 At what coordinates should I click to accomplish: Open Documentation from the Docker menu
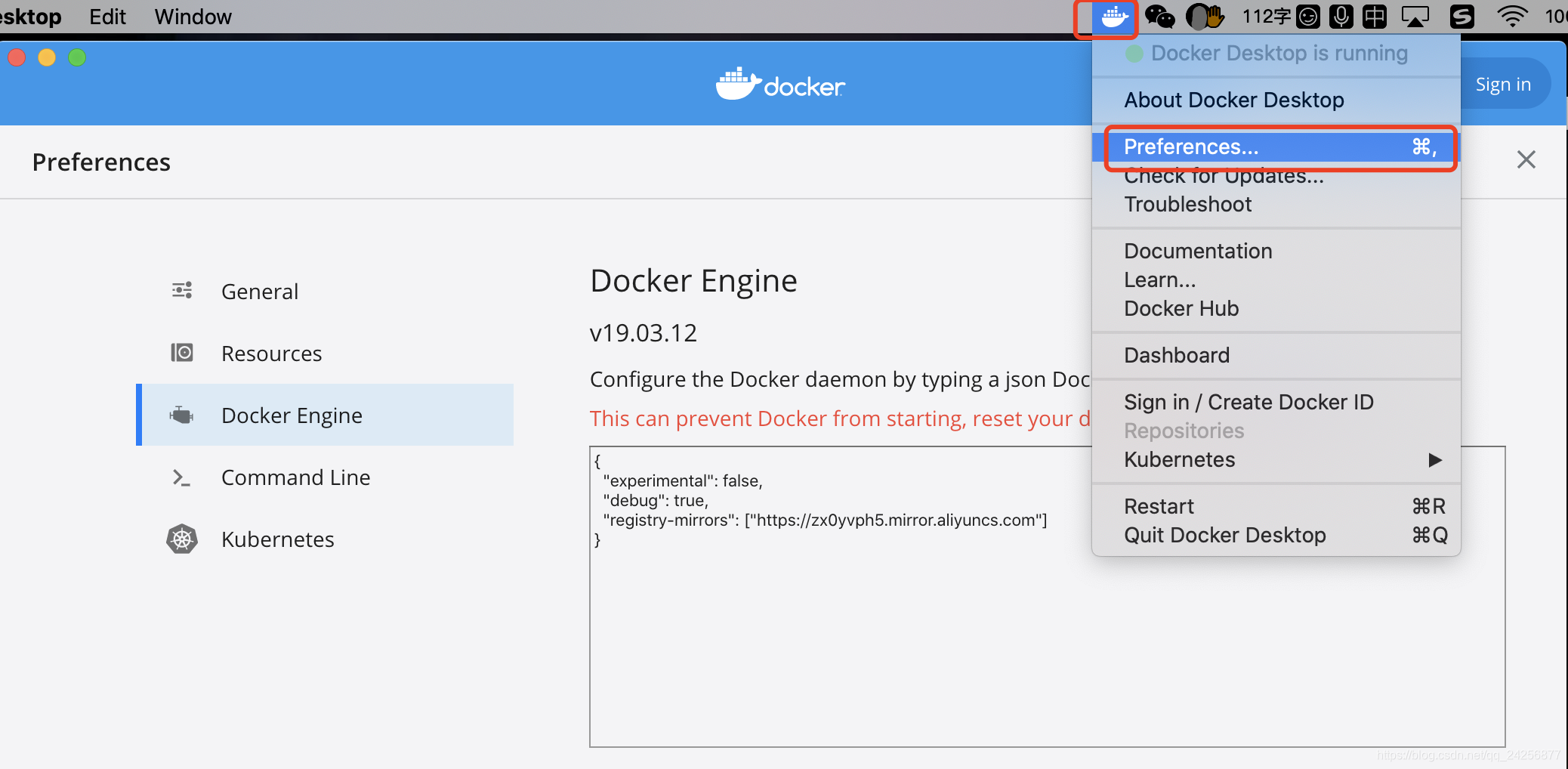pos(1276,251)
